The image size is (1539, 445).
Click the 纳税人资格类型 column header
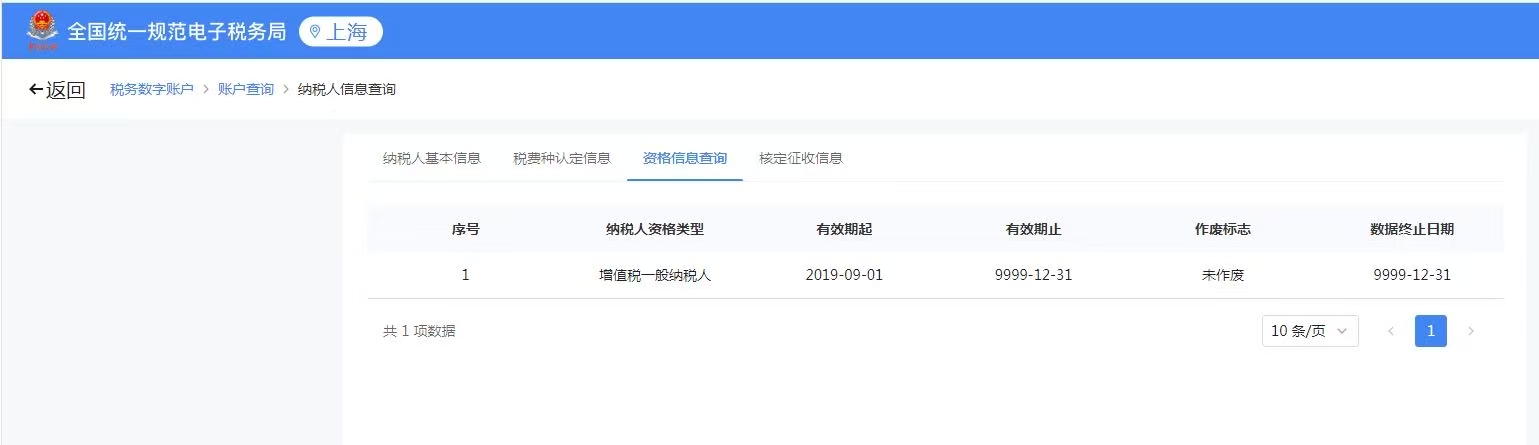pos(655,229)
